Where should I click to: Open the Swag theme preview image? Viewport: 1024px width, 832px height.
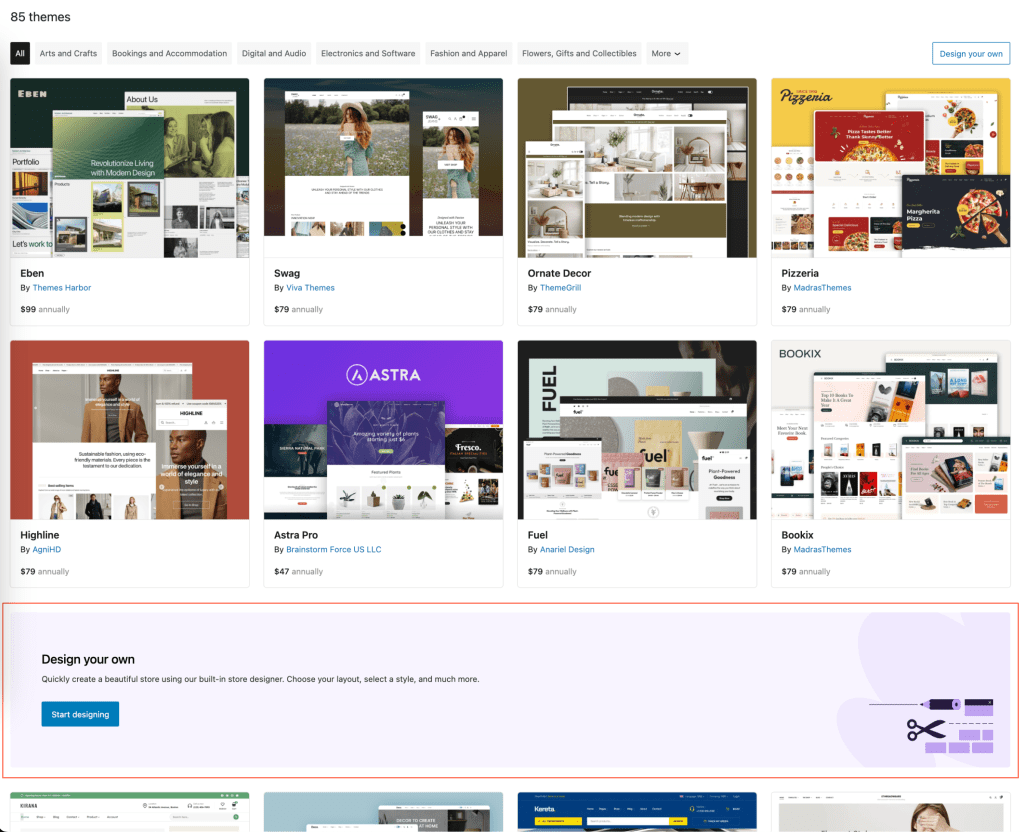point(383,168)
